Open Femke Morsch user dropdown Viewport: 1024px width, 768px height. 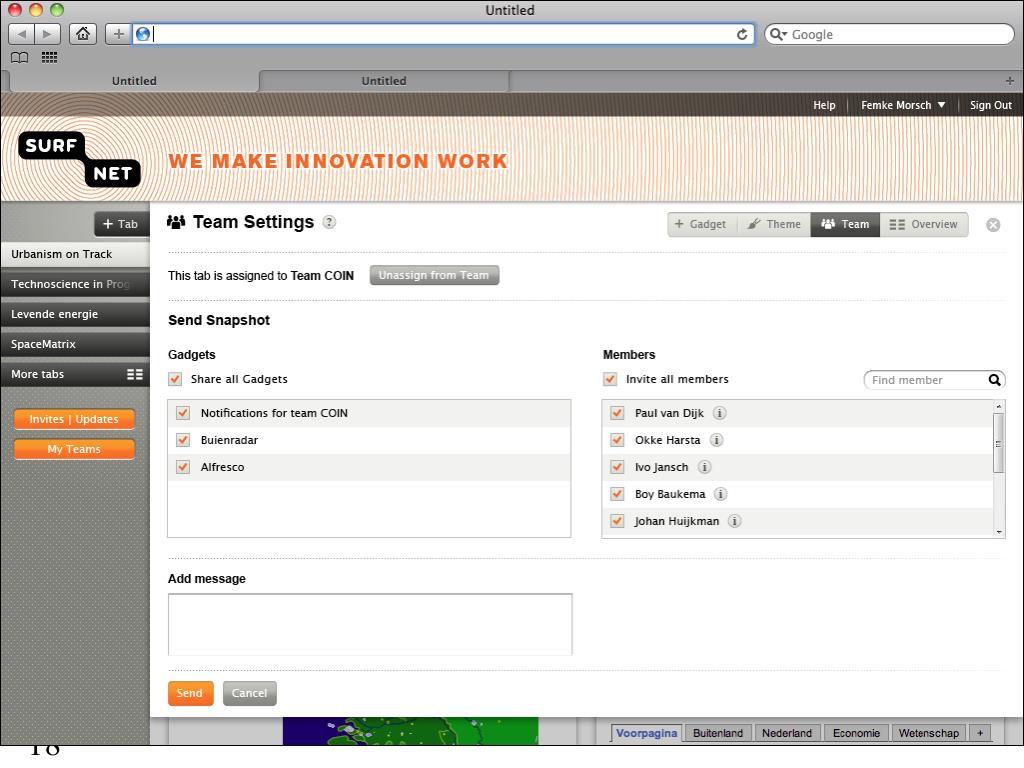click(x=903, y=105)
